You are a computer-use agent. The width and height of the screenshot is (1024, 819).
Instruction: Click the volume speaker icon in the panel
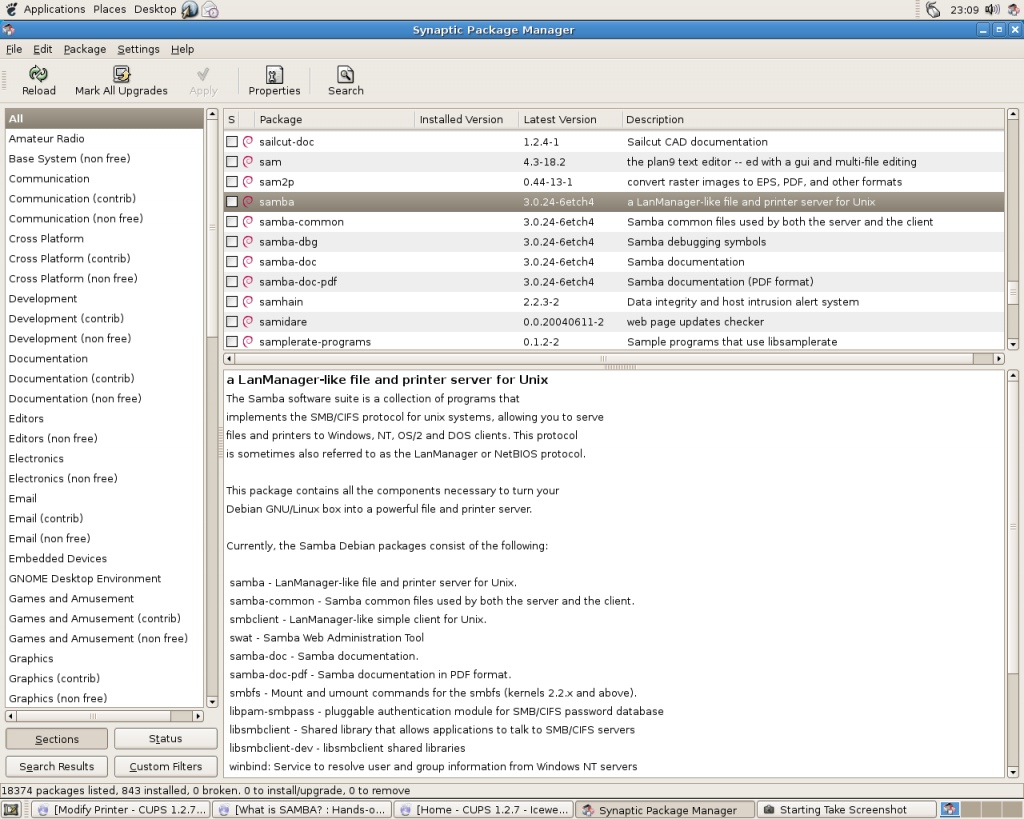(x=993, y=9)
